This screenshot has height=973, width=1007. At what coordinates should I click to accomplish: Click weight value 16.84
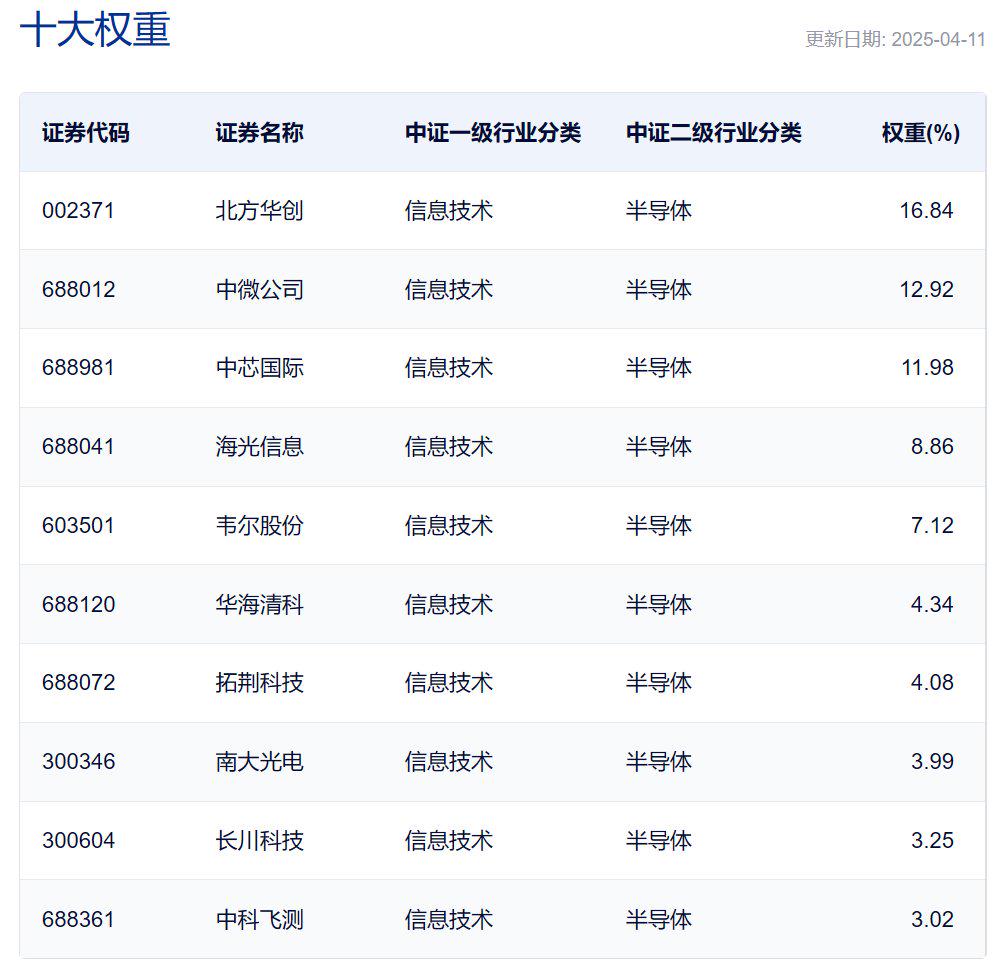pos(926,211)
